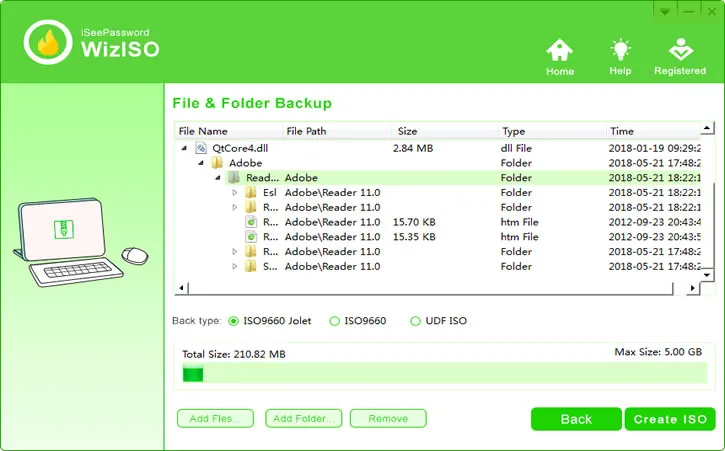Click the 15.35 KB htm file icon

point(251,237)
